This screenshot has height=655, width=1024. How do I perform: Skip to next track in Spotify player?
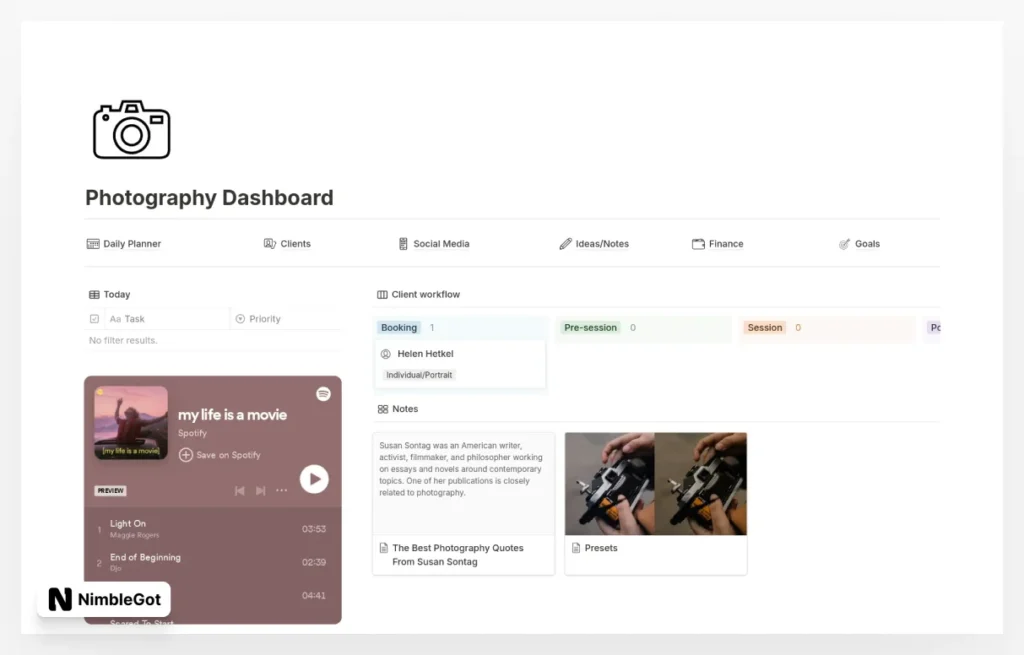coord(260,490)
